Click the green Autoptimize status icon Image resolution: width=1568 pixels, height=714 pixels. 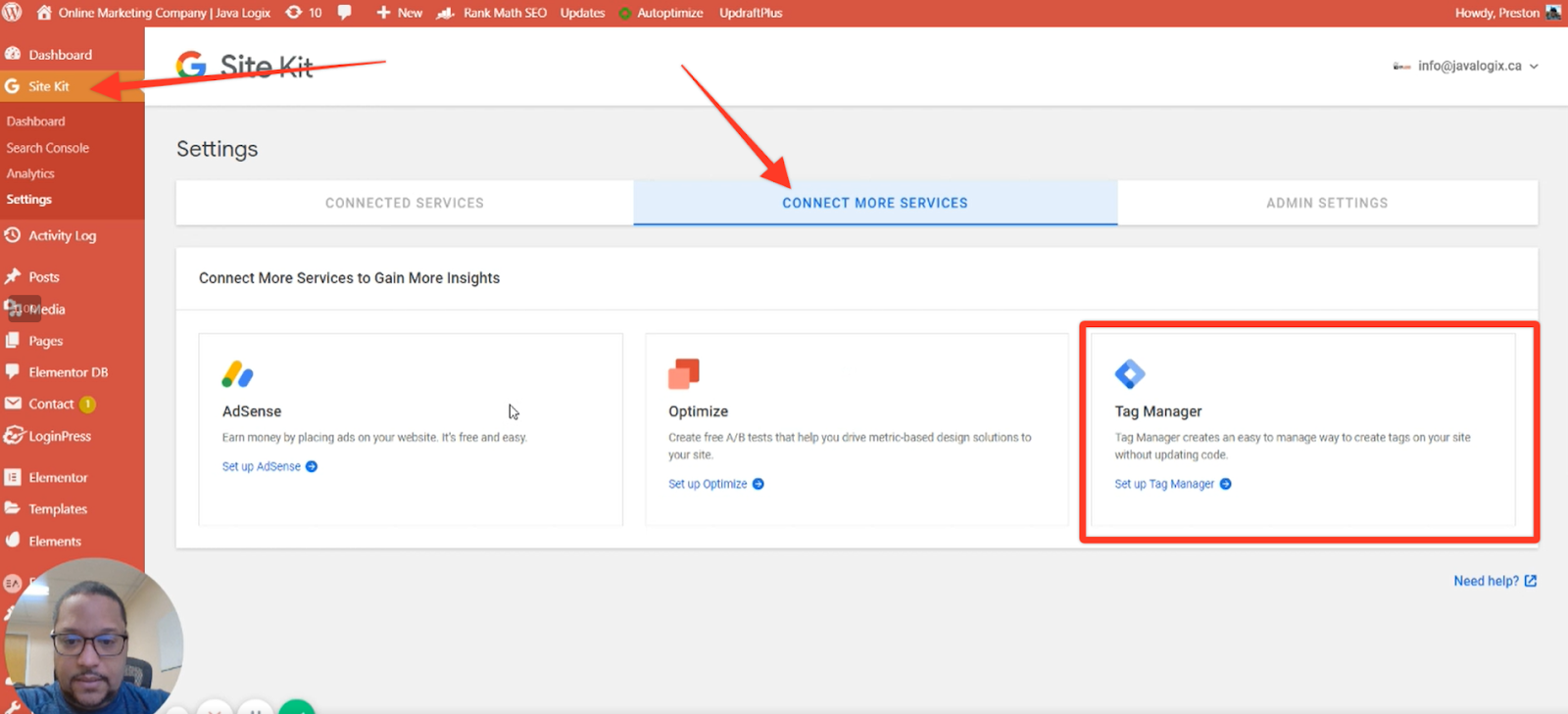click(624, 14)
